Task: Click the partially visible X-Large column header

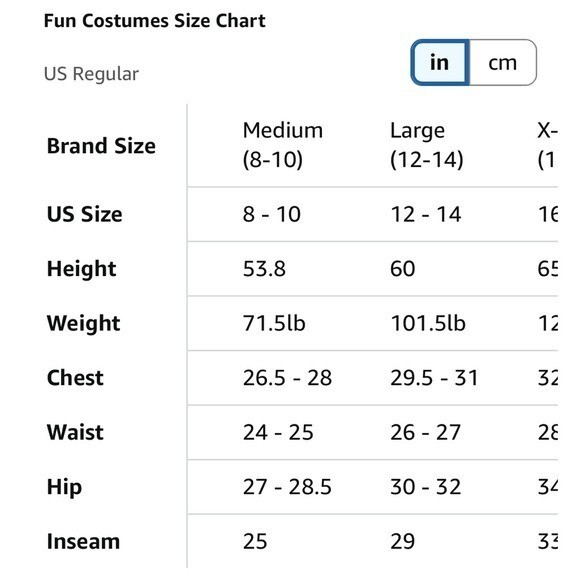Action: pyautogui.click(x=547, y=145)
